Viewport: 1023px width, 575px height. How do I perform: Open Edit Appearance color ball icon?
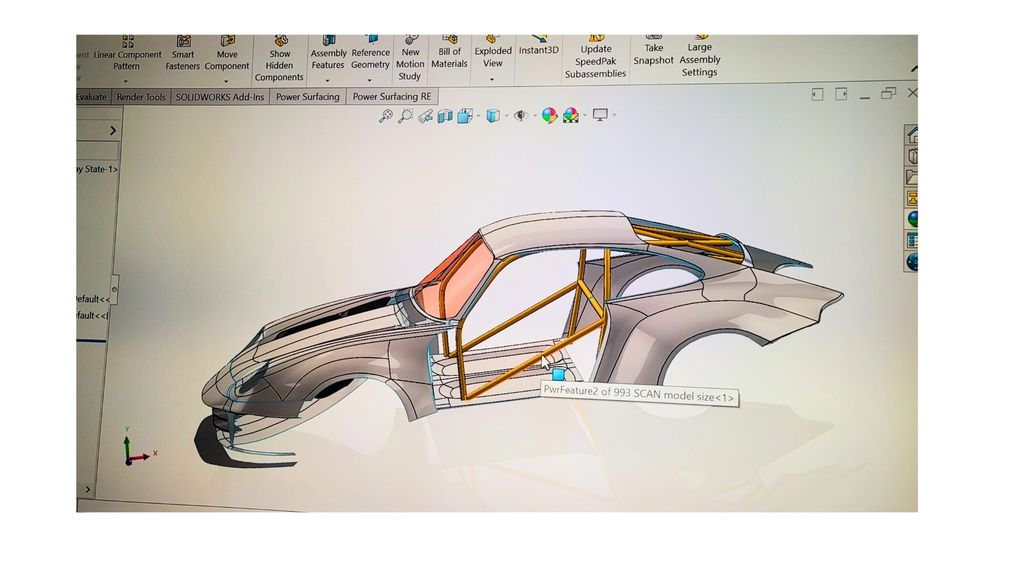[x=549, y=116]
